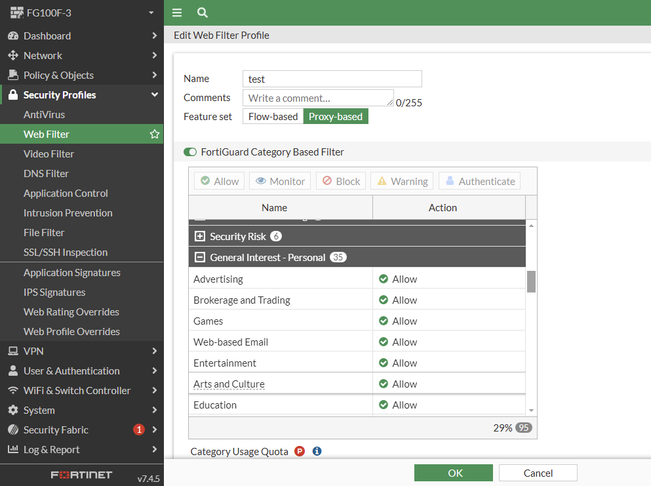Viewport: 651px width, 486px height.
Task: Click into the Comments text field
Action: (318, 98)
